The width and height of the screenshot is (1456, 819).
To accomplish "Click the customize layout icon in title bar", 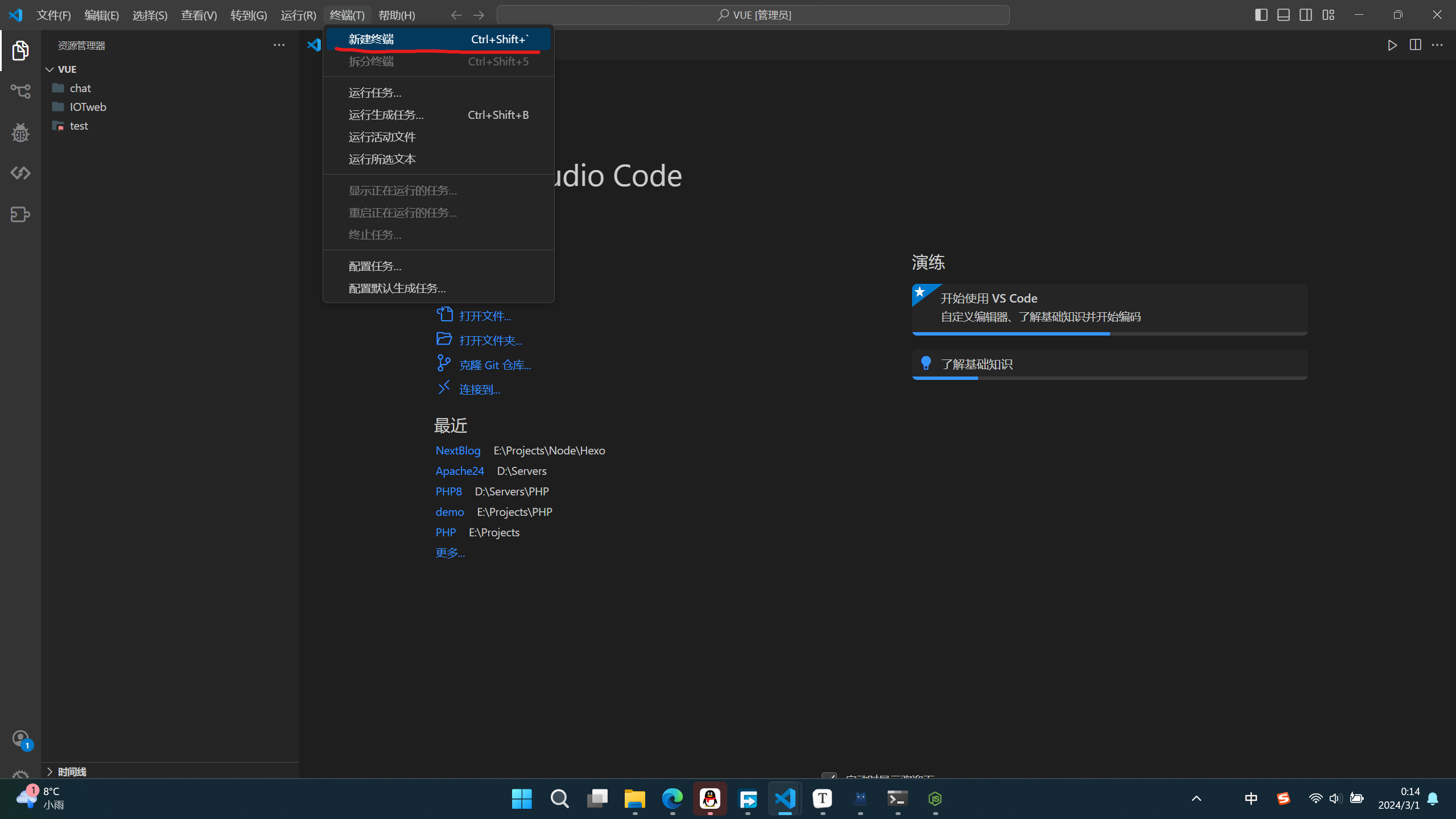I will click(x=1328, y=15).
